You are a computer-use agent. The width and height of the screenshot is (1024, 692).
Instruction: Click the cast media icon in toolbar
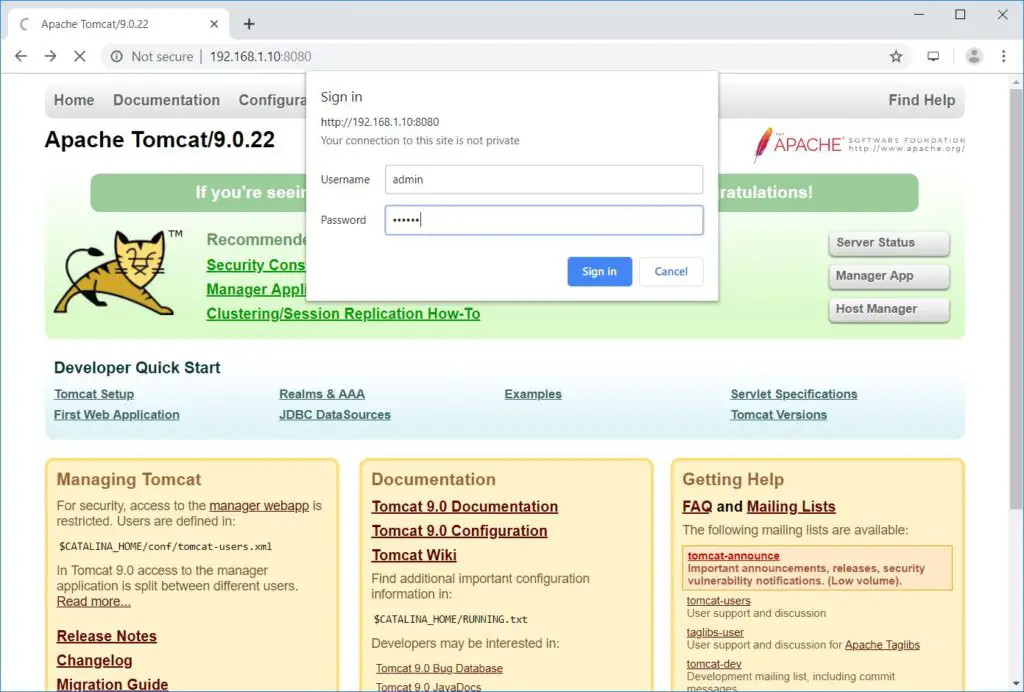tap(933, 57)
